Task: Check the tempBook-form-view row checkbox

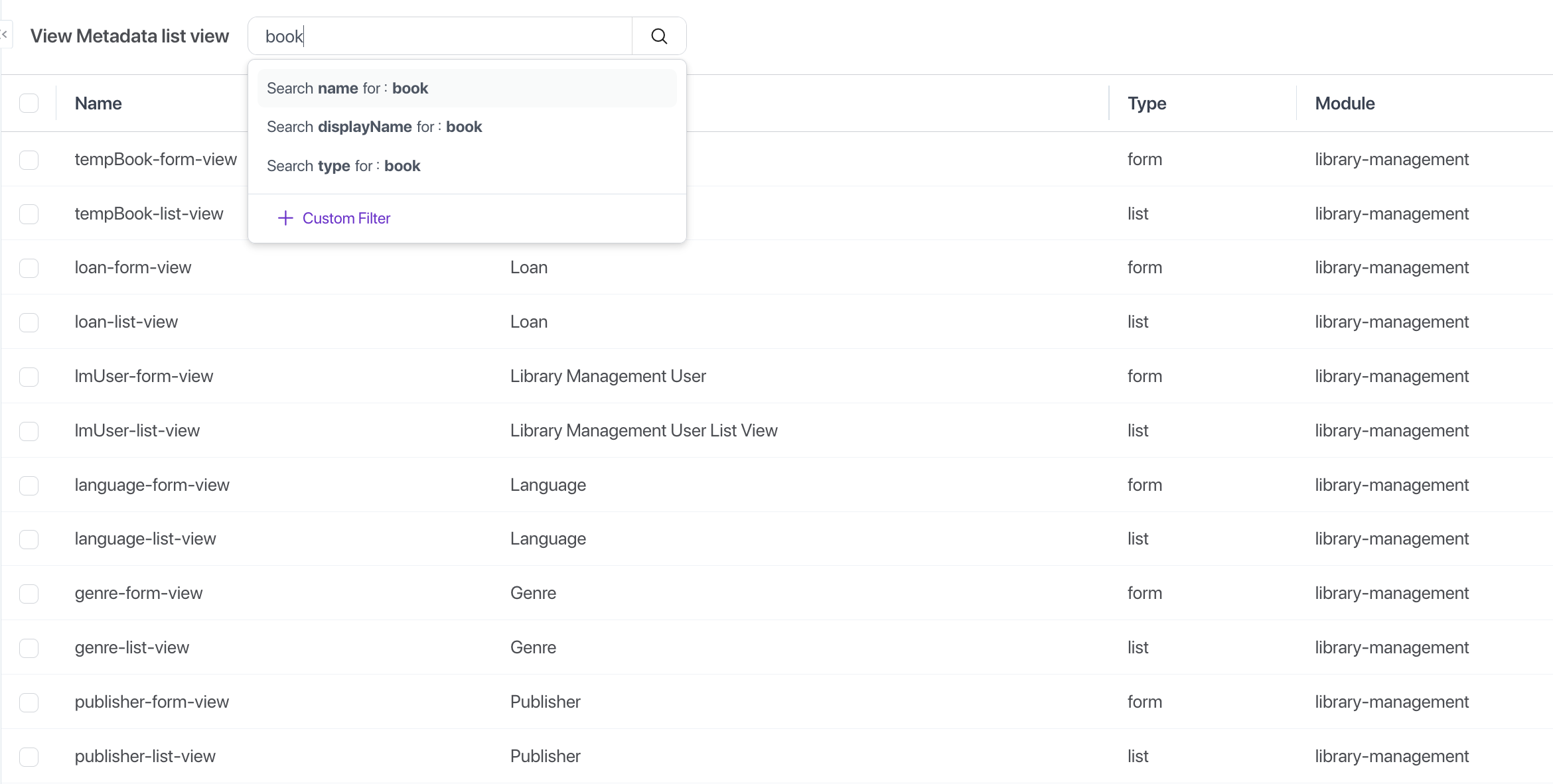Action: coord(29,160)
